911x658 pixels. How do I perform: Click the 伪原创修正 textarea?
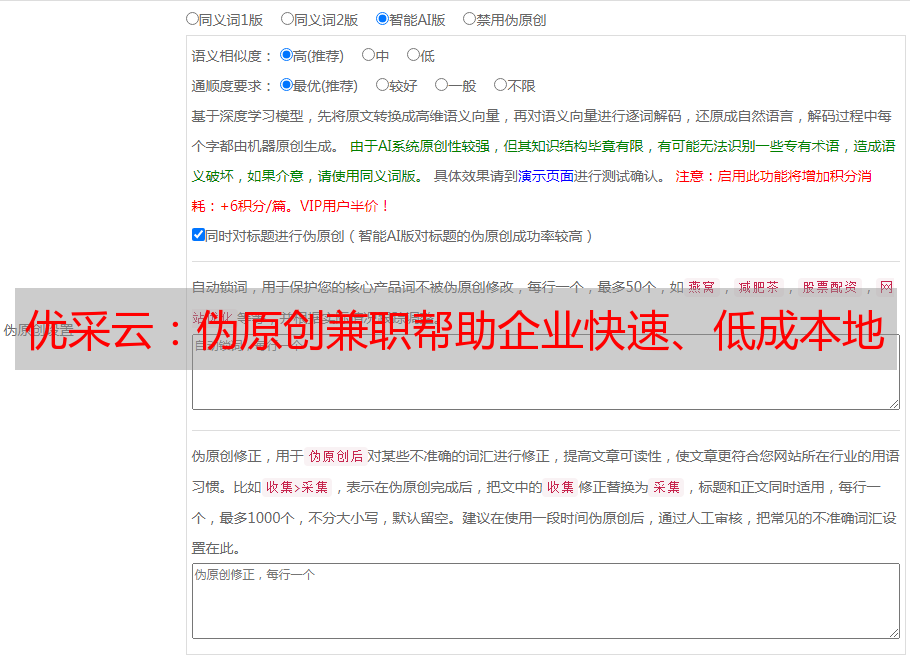coord(546,601)
